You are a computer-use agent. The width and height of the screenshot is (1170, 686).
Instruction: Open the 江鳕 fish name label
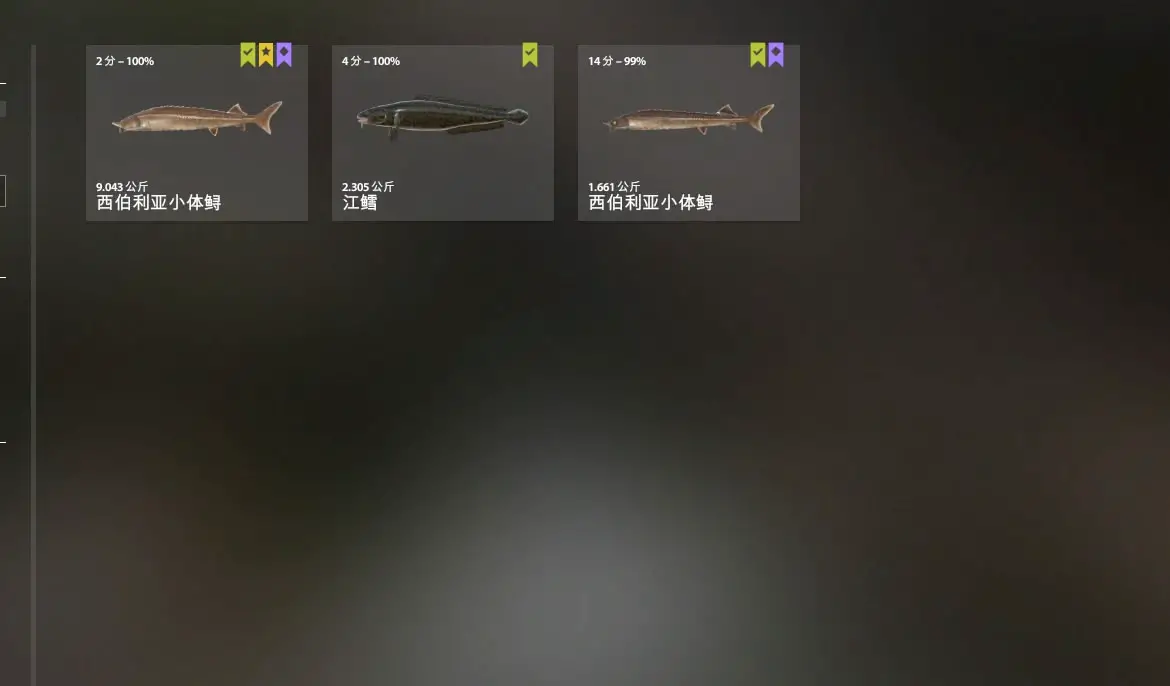point(360,202)
